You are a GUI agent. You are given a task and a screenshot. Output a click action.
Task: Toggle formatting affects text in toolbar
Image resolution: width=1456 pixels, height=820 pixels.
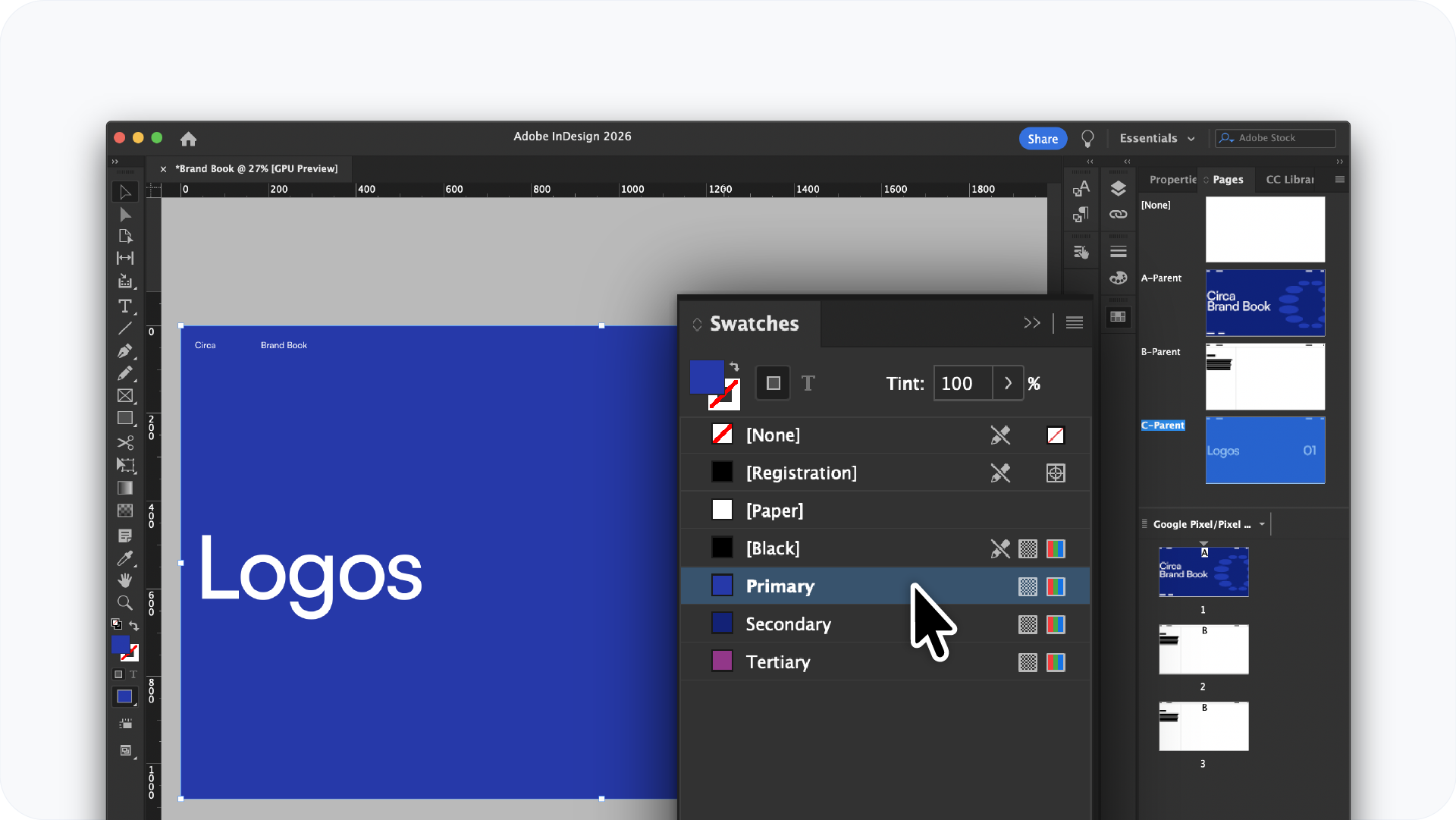(x=133, y=674)
